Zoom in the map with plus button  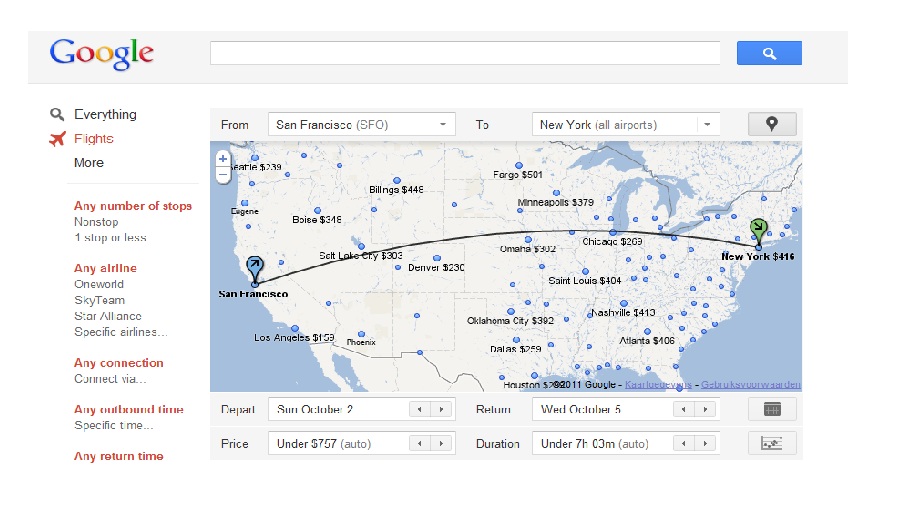223,159
